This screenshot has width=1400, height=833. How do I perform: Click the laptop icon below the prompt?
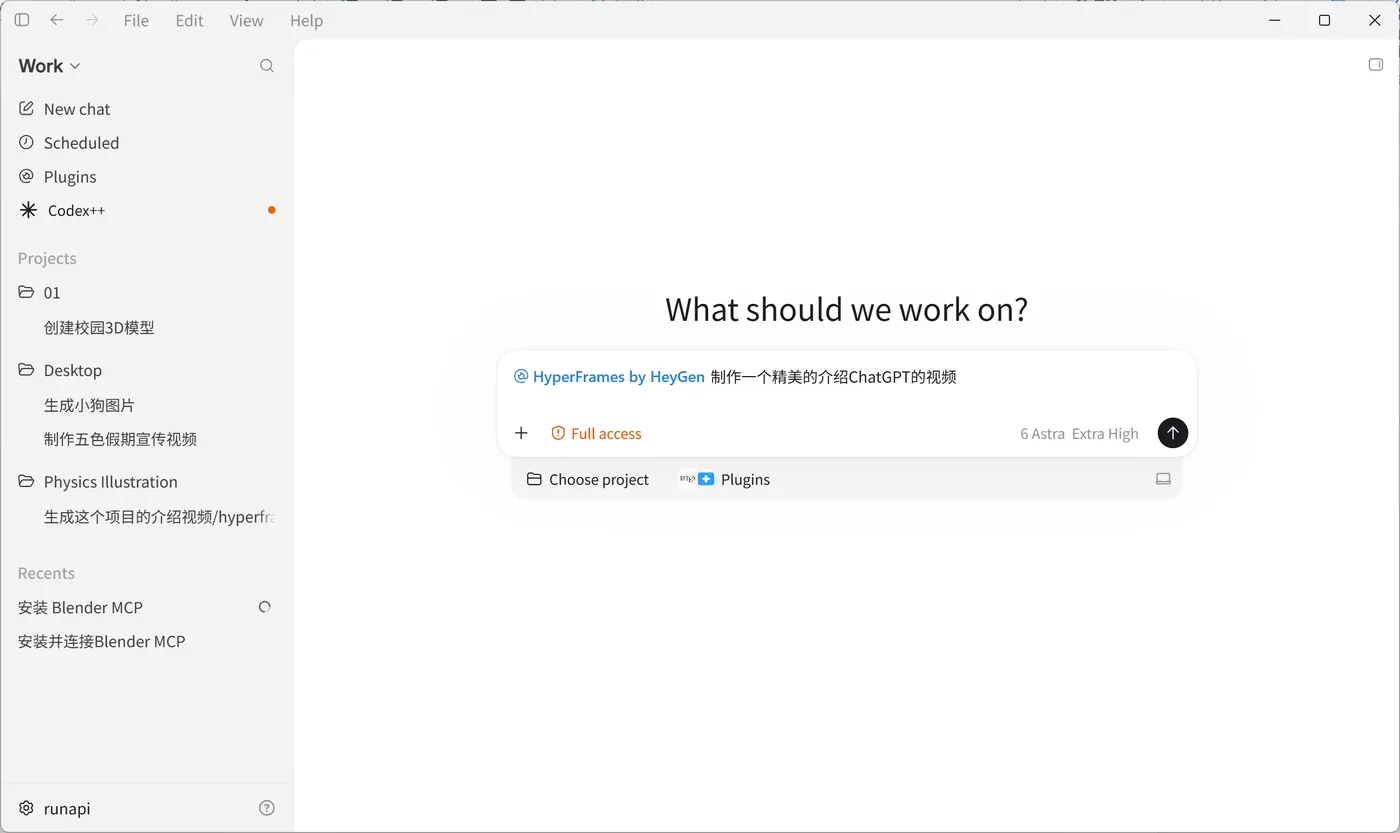point(1163,480)
